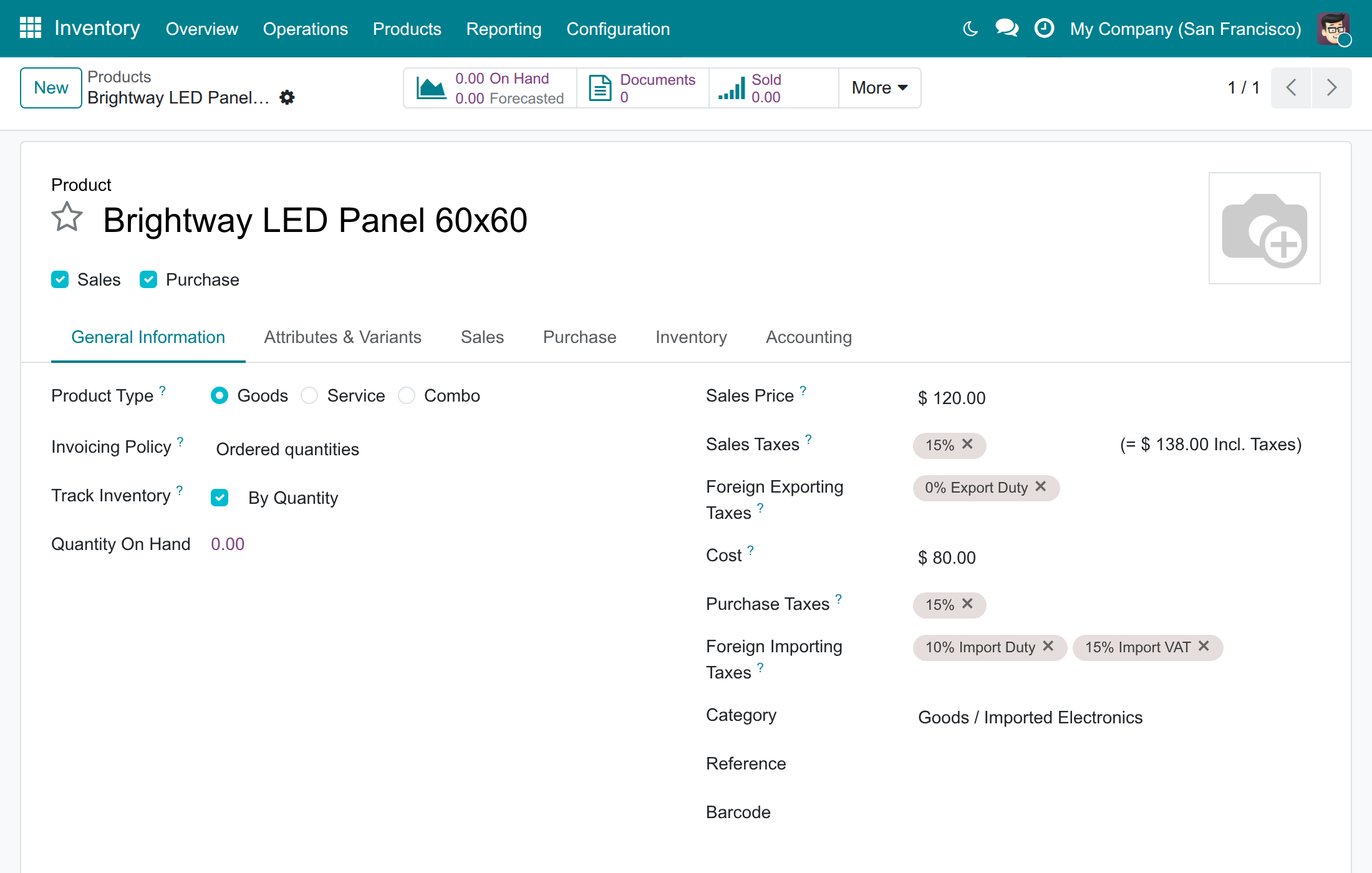Screen dimensions: 1372x873
Task: Uncheck the Sales checkbox
Action: (x=60, y=279)
